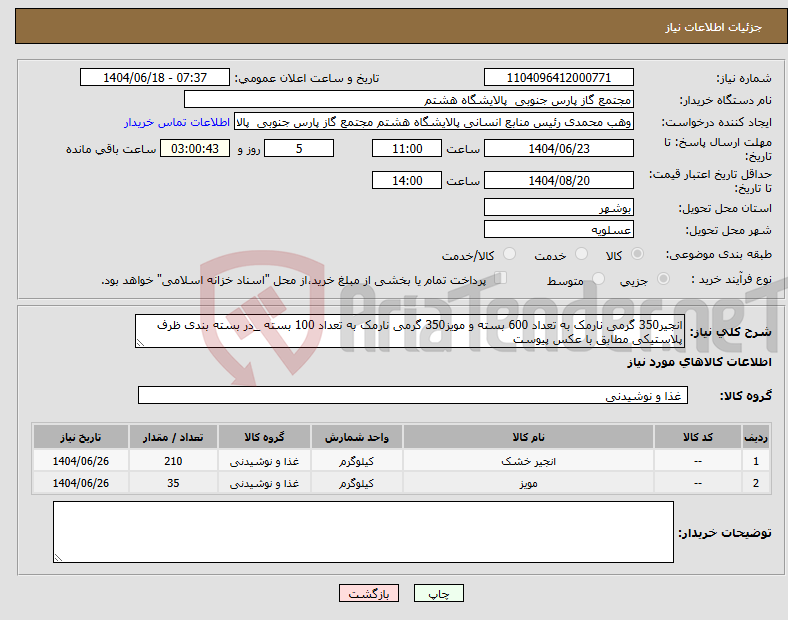Select the متوسط purchase type radio
Screen dimensions: 788x620
pyautogui.click(x=600, y=281)
